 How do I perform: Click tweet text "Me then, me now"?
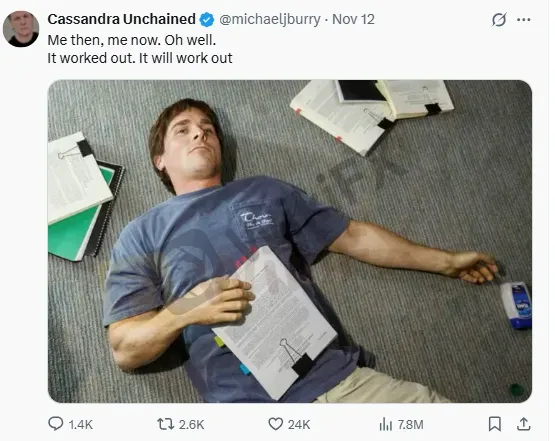[103, 40]
